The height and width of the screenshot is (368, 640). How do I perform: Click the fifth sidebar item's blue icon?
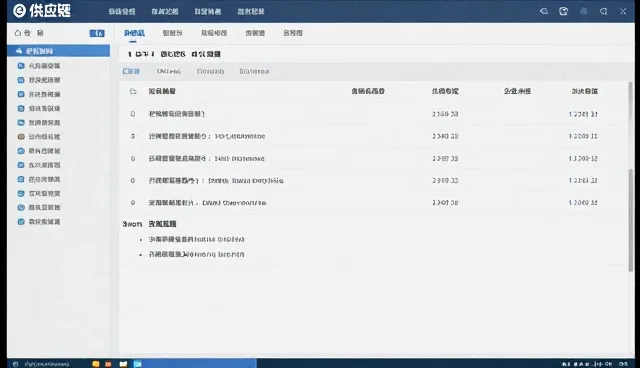click(21, 122)
